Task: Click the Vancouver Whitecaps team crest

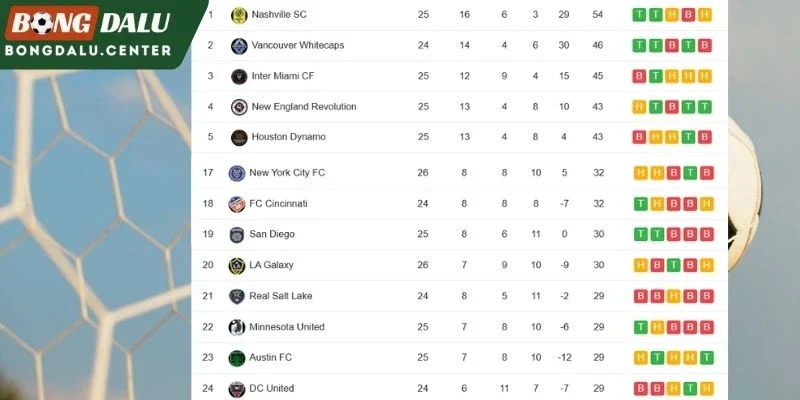Action: 239,46
